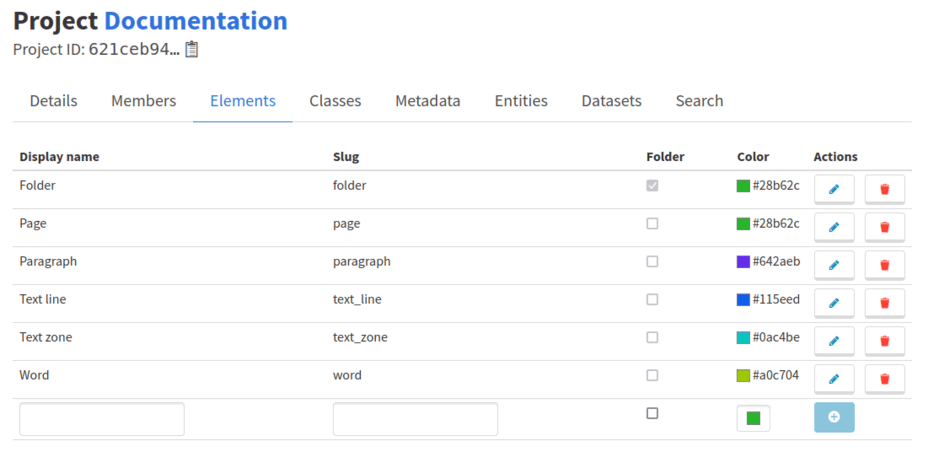This screenshot has height=452, width=928.
Task: Delete the Paragraph element type
Action: 884,265
